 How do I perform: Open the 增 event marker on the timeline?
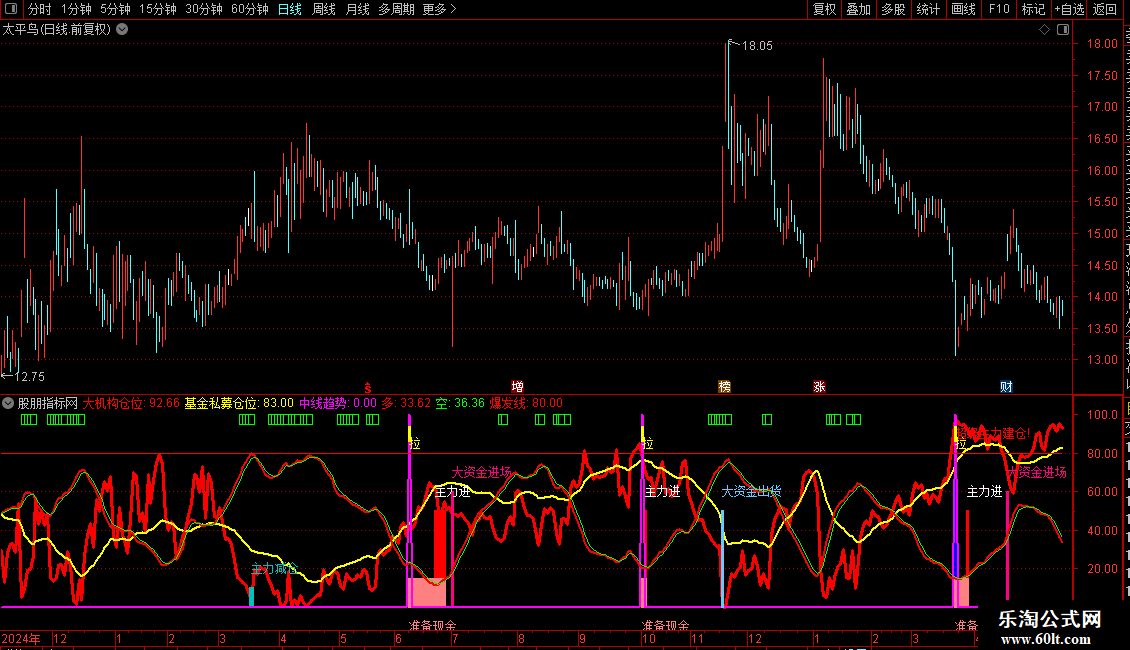pos(517,387)
